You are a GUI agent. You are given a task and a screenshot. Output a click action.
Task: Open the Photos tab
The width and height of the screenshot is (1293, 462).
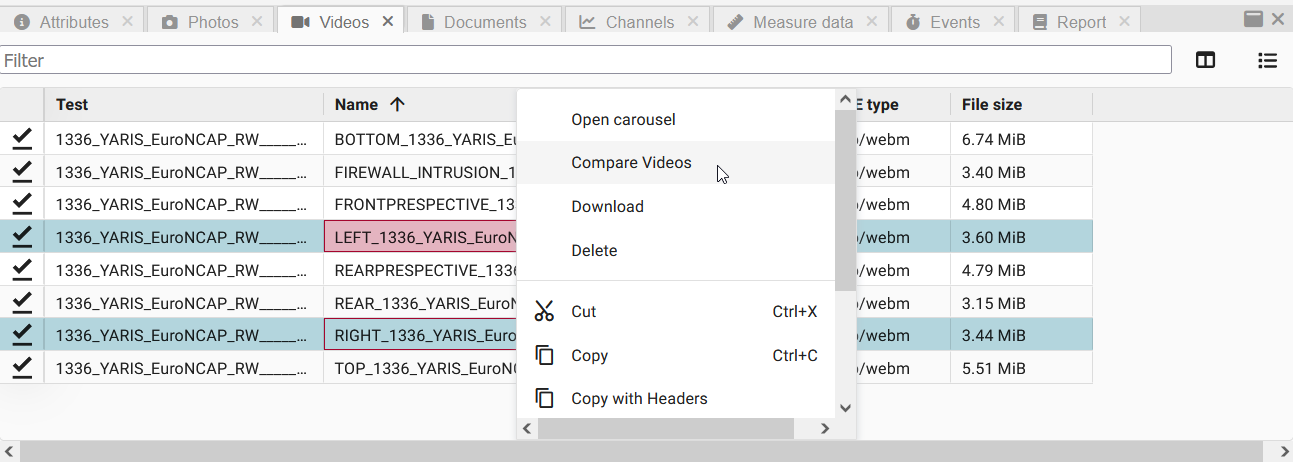tap(213, 21)
